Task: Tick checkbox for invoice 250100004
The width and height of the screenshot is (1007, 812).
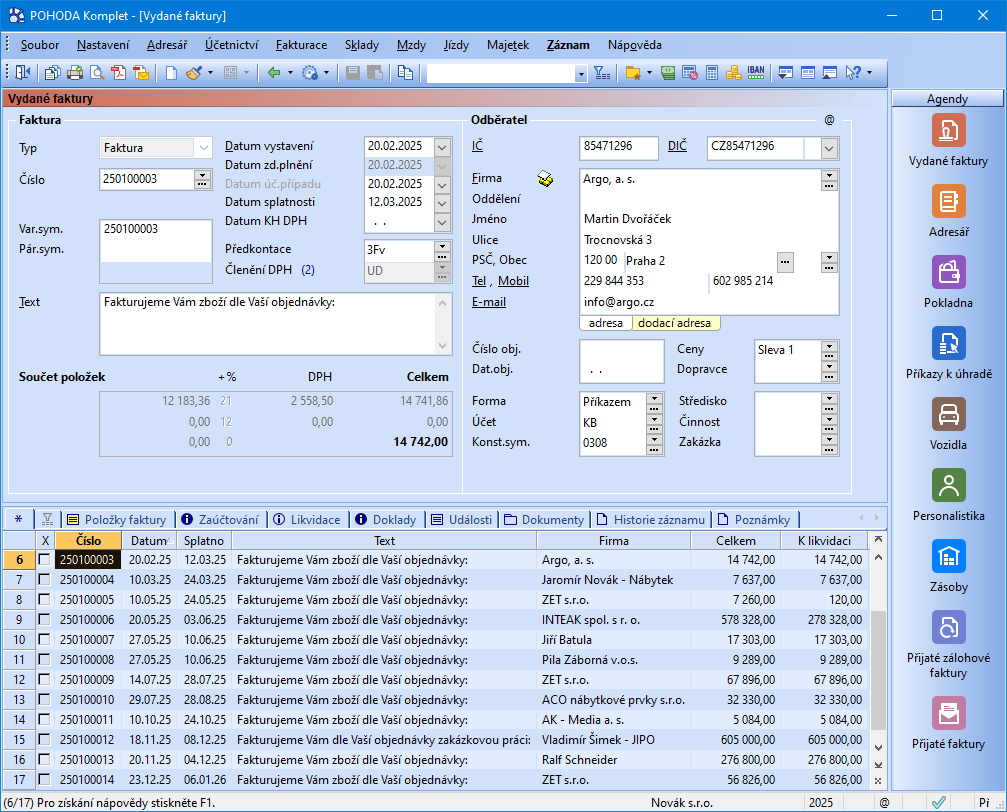Action: 44,579
